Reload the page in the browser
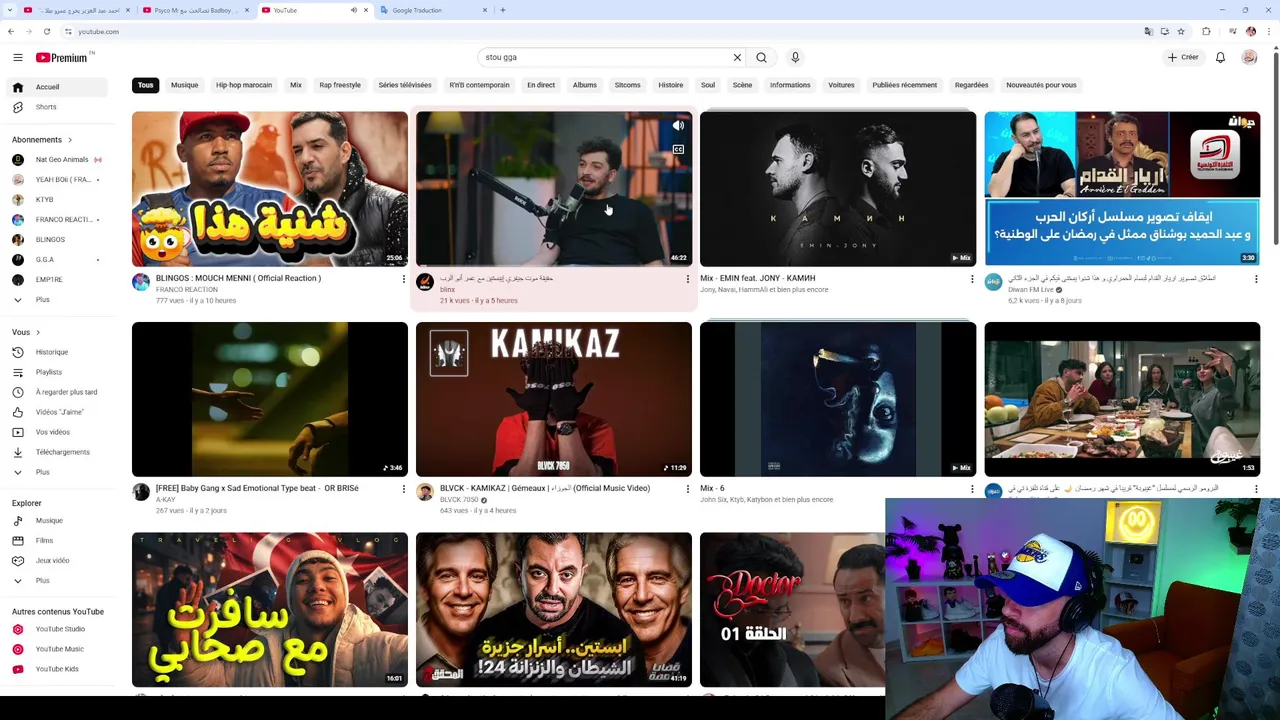Screen dimensions: 1280x720 point(46,31)
